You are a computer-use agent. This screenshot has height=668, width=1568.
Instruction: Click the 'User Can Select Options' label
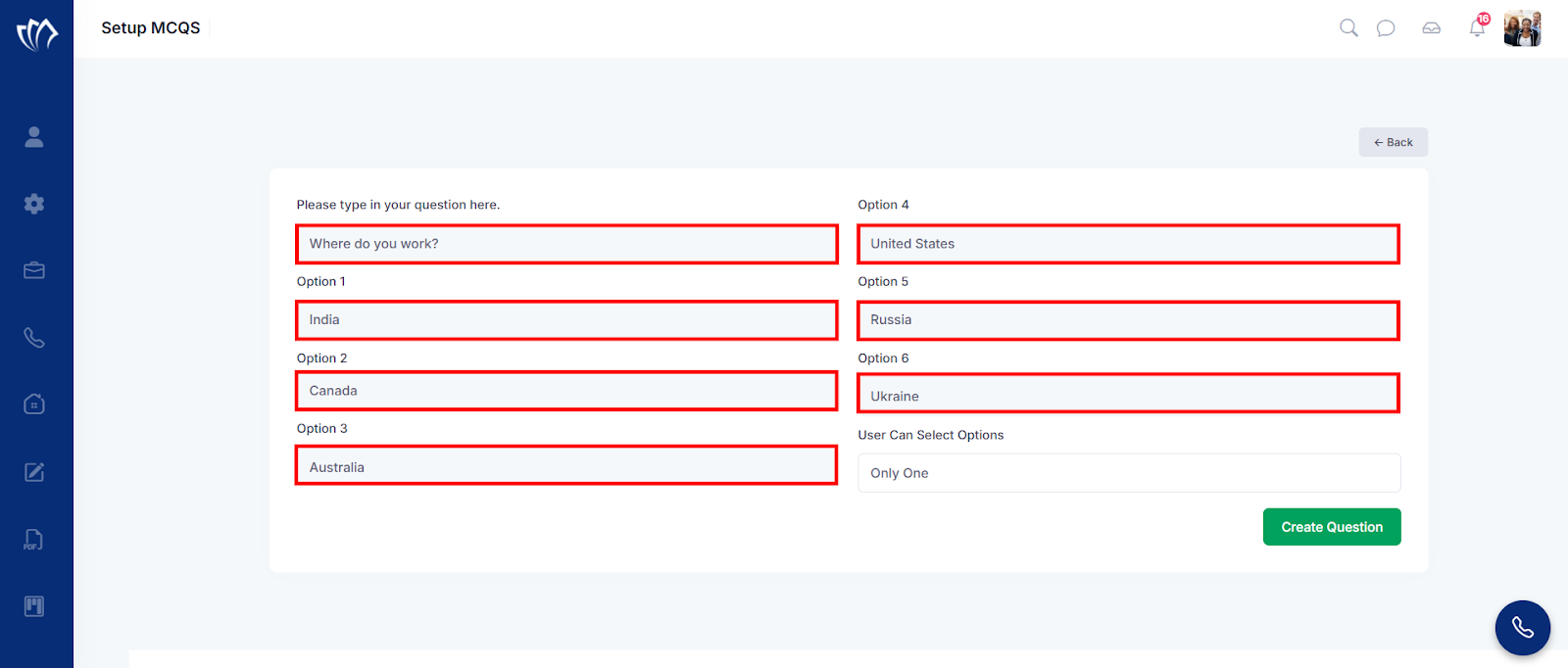click(931, 435)
